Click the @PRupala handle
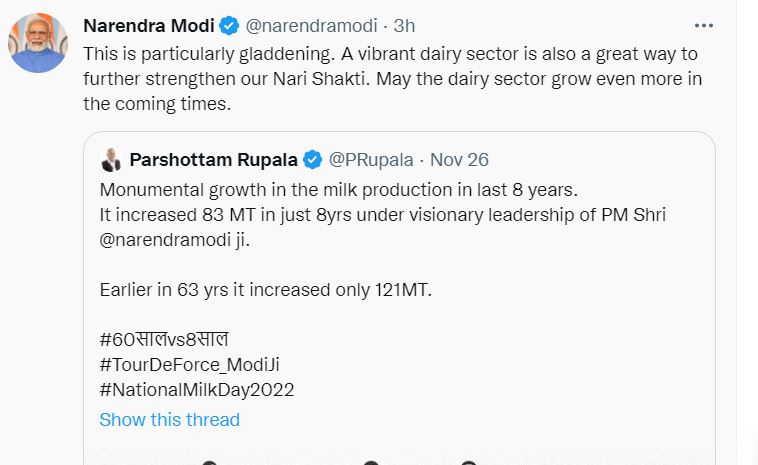Viewport: 758px width, 465px height. pos(371,159)
